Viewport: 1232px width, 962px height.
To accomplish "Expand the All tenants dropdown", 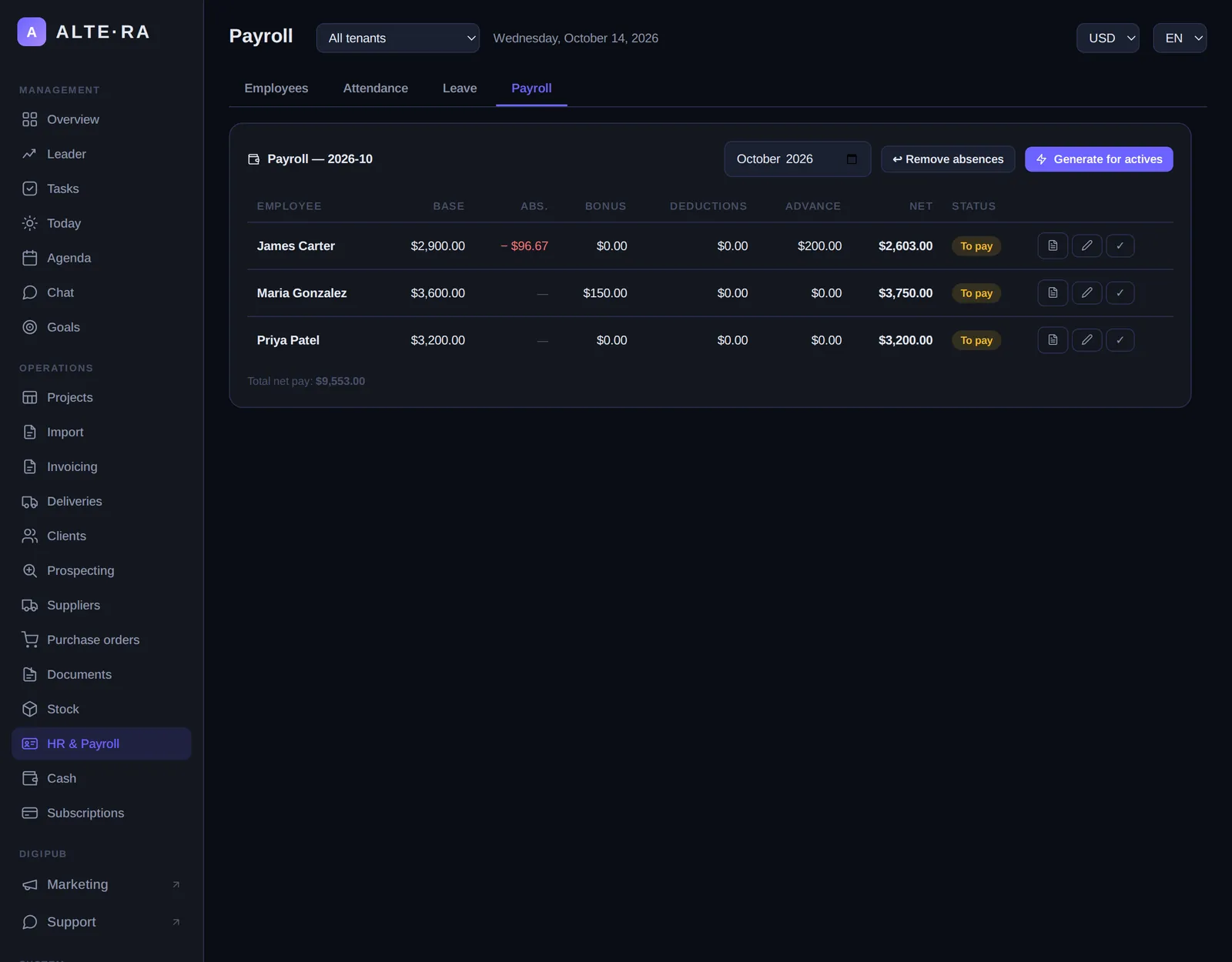I will (x=398, y=38).
